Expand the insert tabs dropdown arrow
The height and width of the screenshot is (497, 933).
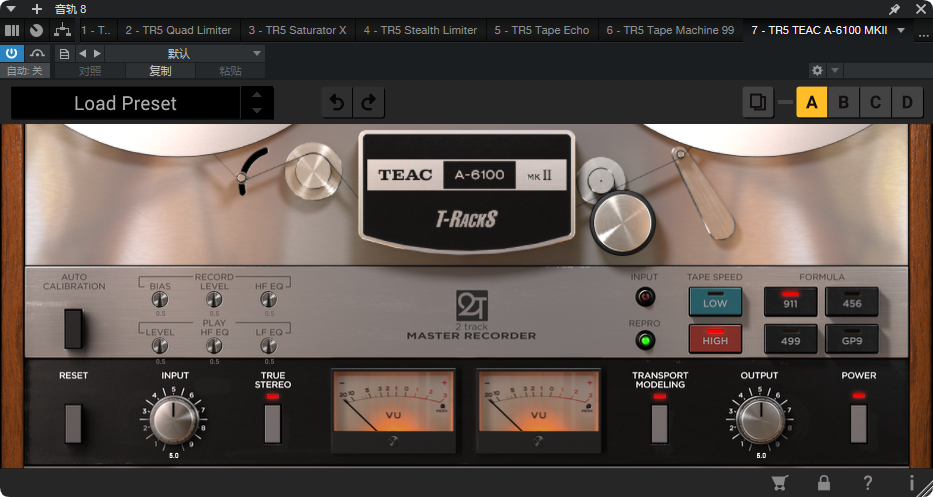[x=901, y=30]
